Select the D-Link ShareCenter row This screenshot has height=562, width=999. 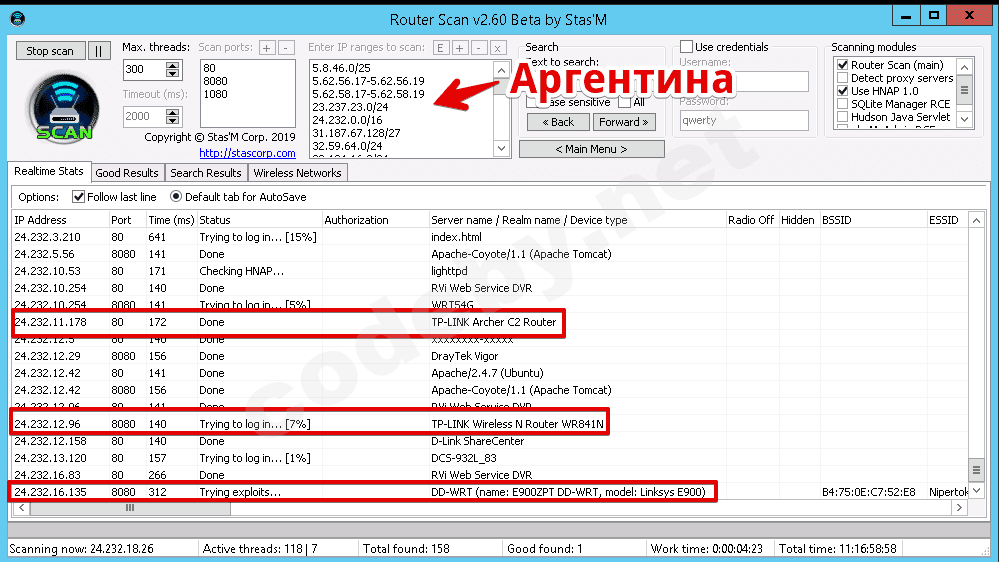(x=491, y=441)
